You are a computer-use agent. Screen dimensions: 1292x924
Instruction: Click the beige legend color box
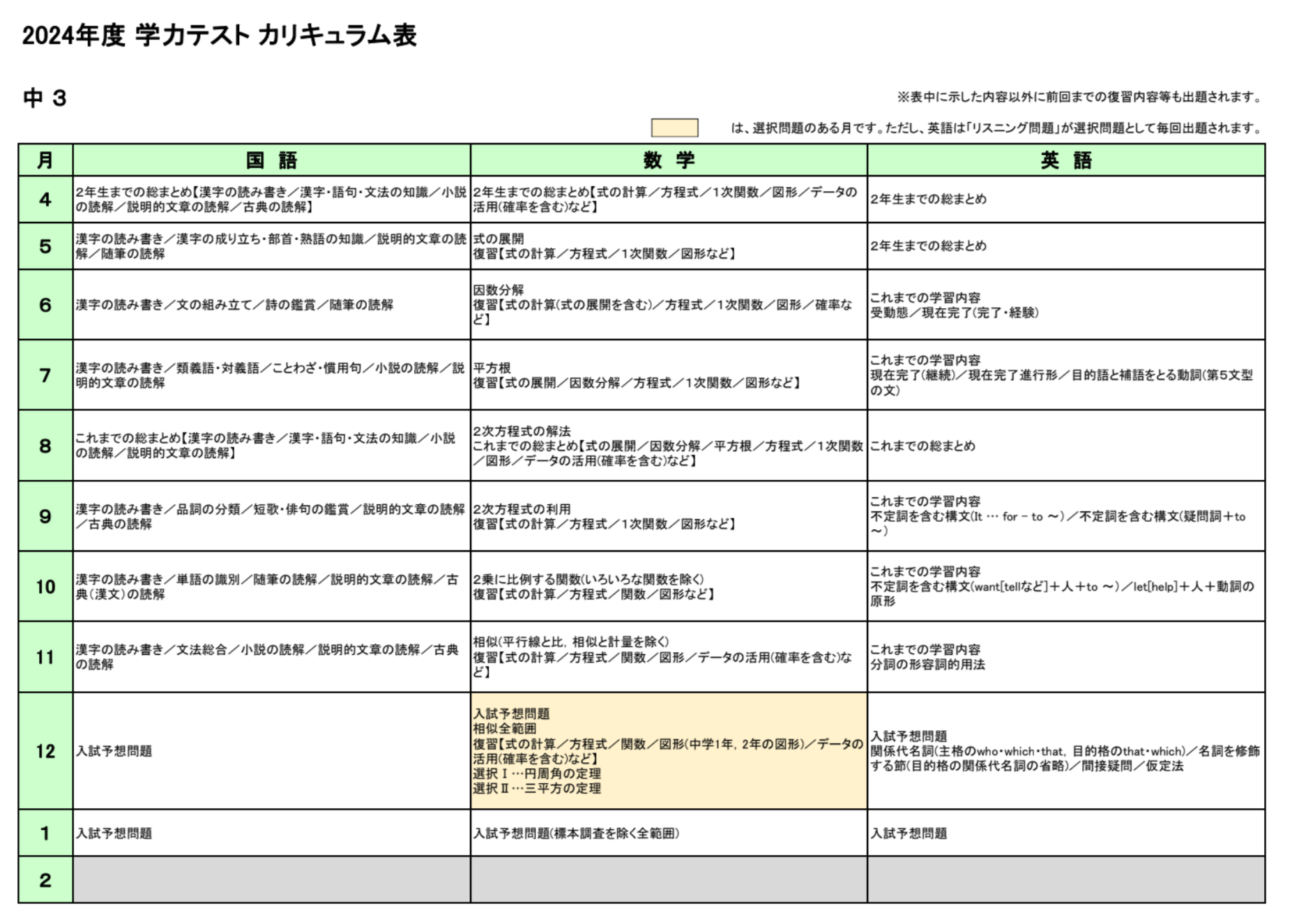pyautogui.click(x=674, y=128)
